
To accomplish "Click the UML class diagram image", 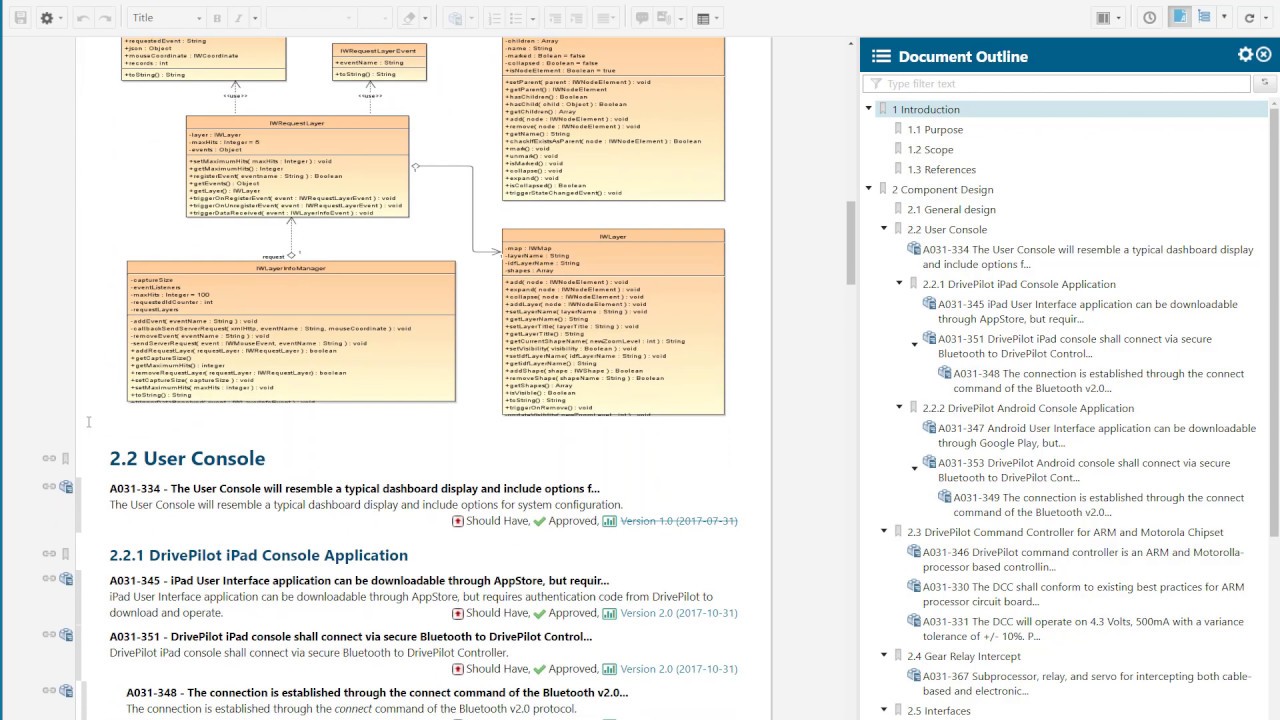I will point(425,225).
